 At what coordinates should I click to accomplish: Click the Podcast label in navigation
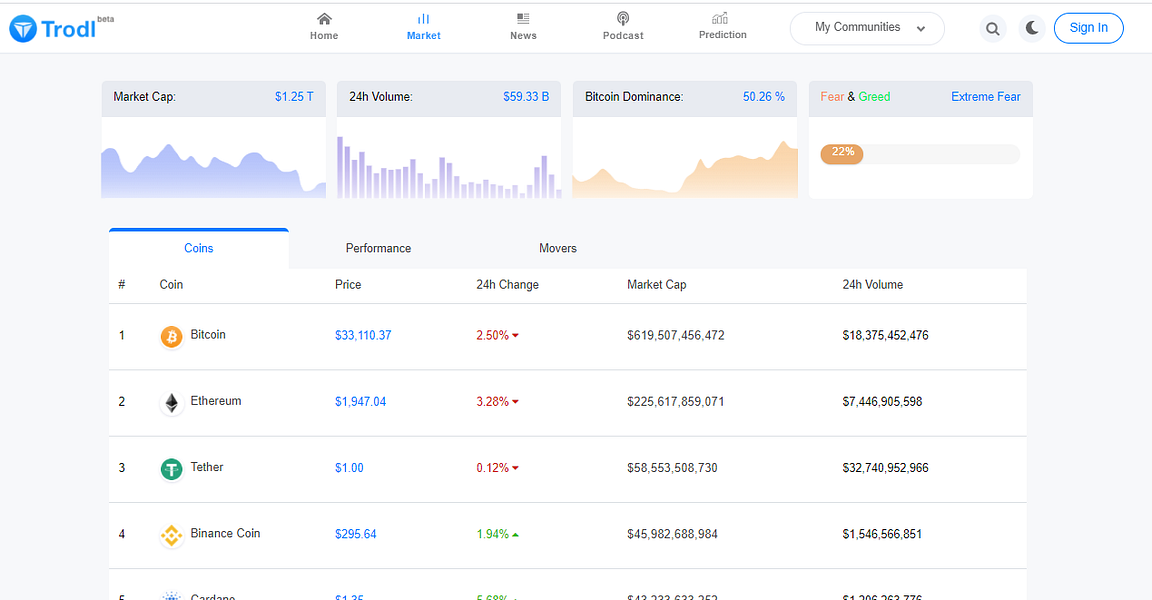pos(623,35)
